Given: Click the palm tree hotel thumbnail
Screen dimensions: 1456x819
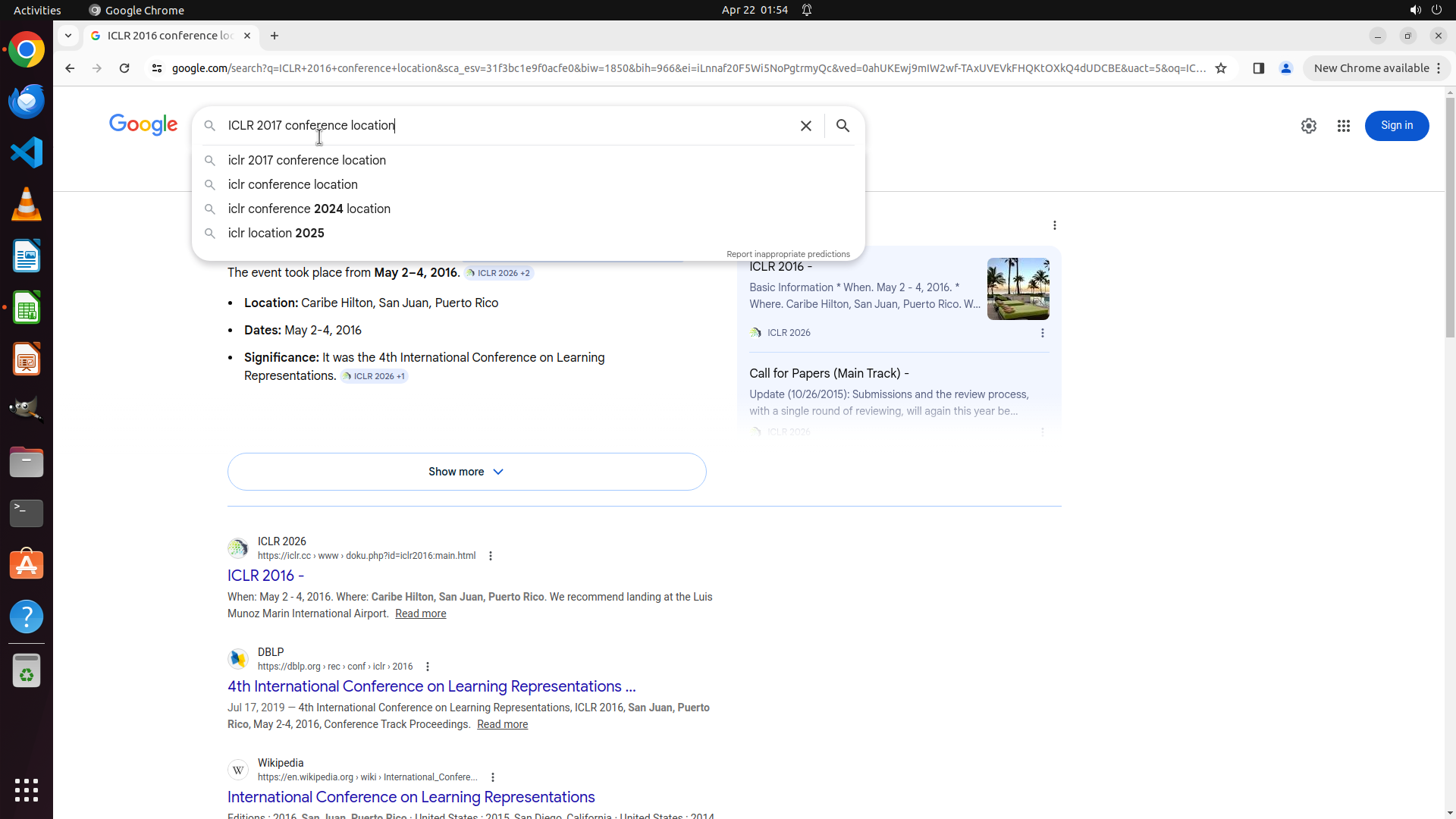Looking at the screenshot, I should [1018, 289].
